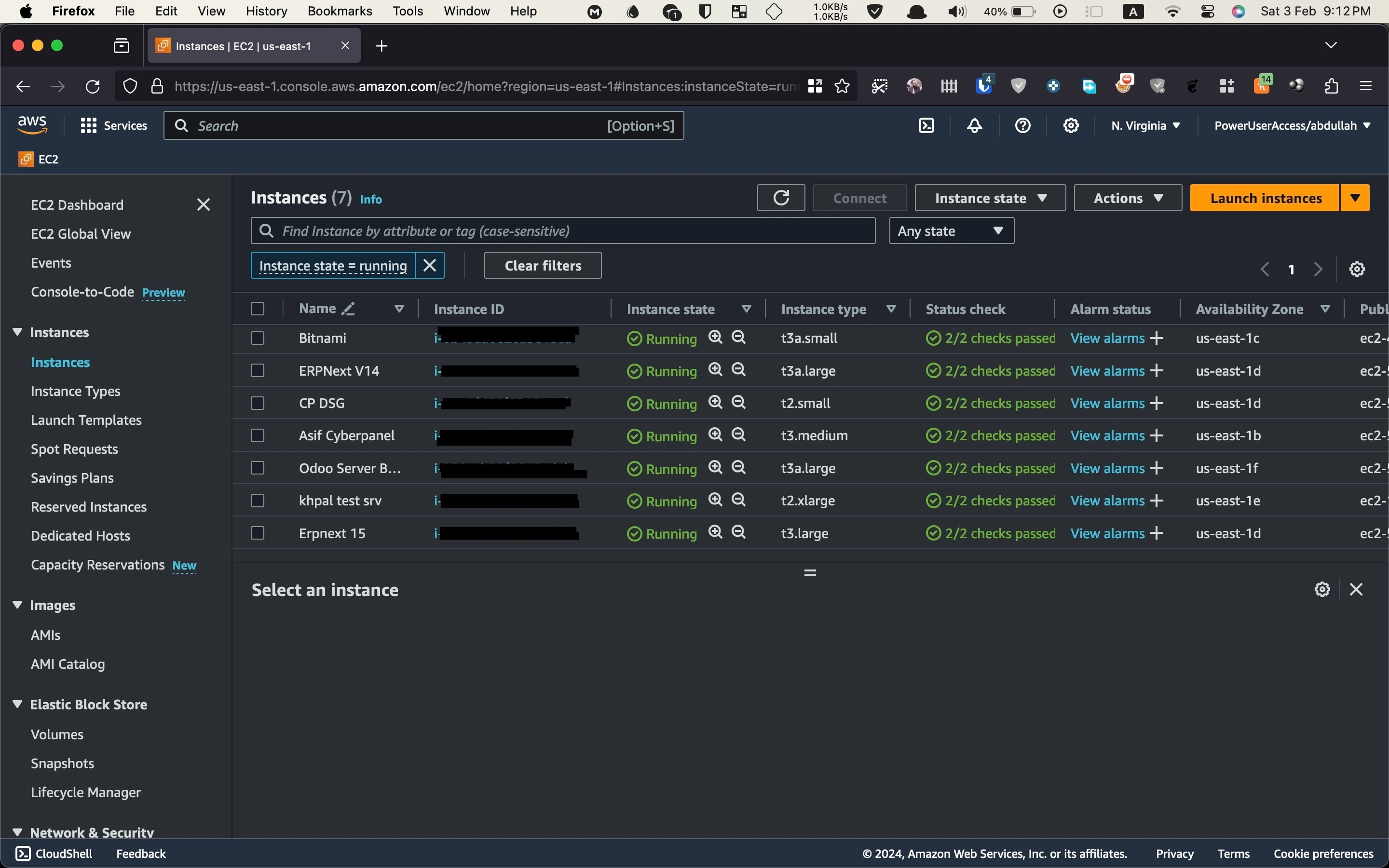Go back with browser back arrow
Viewport: 1389px width, 868px height.
pyautogui.click(x=23, y=86)
